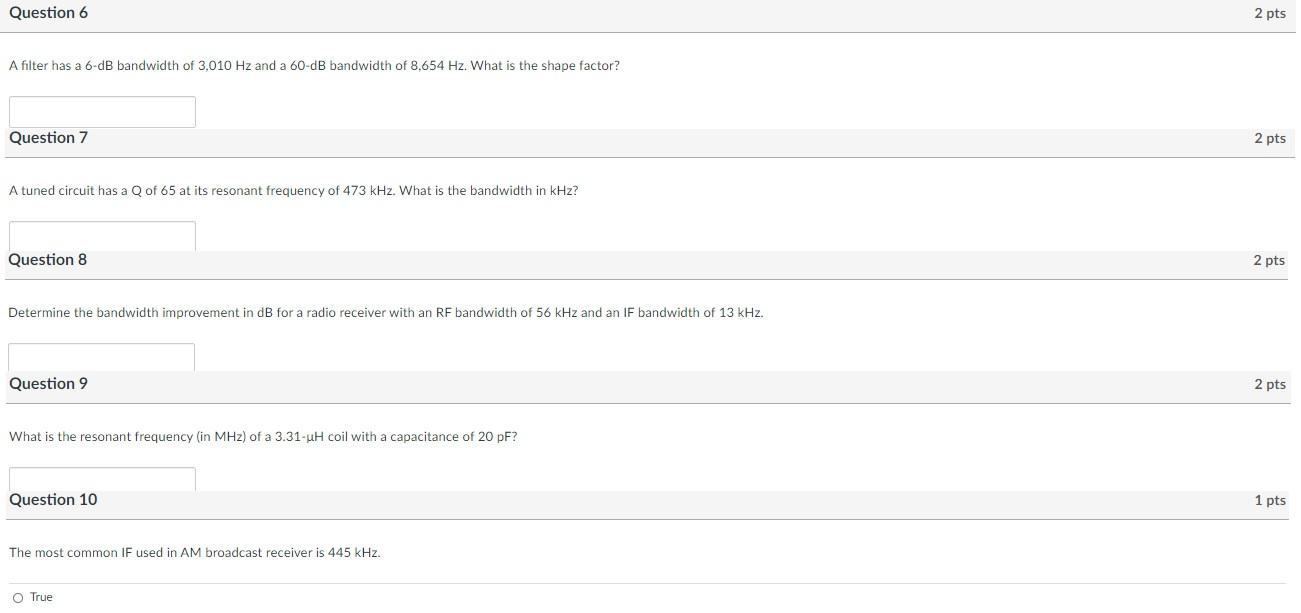Click the answer input field for Question 9
The image size is (1301, 613).
(x=100, y=479)
